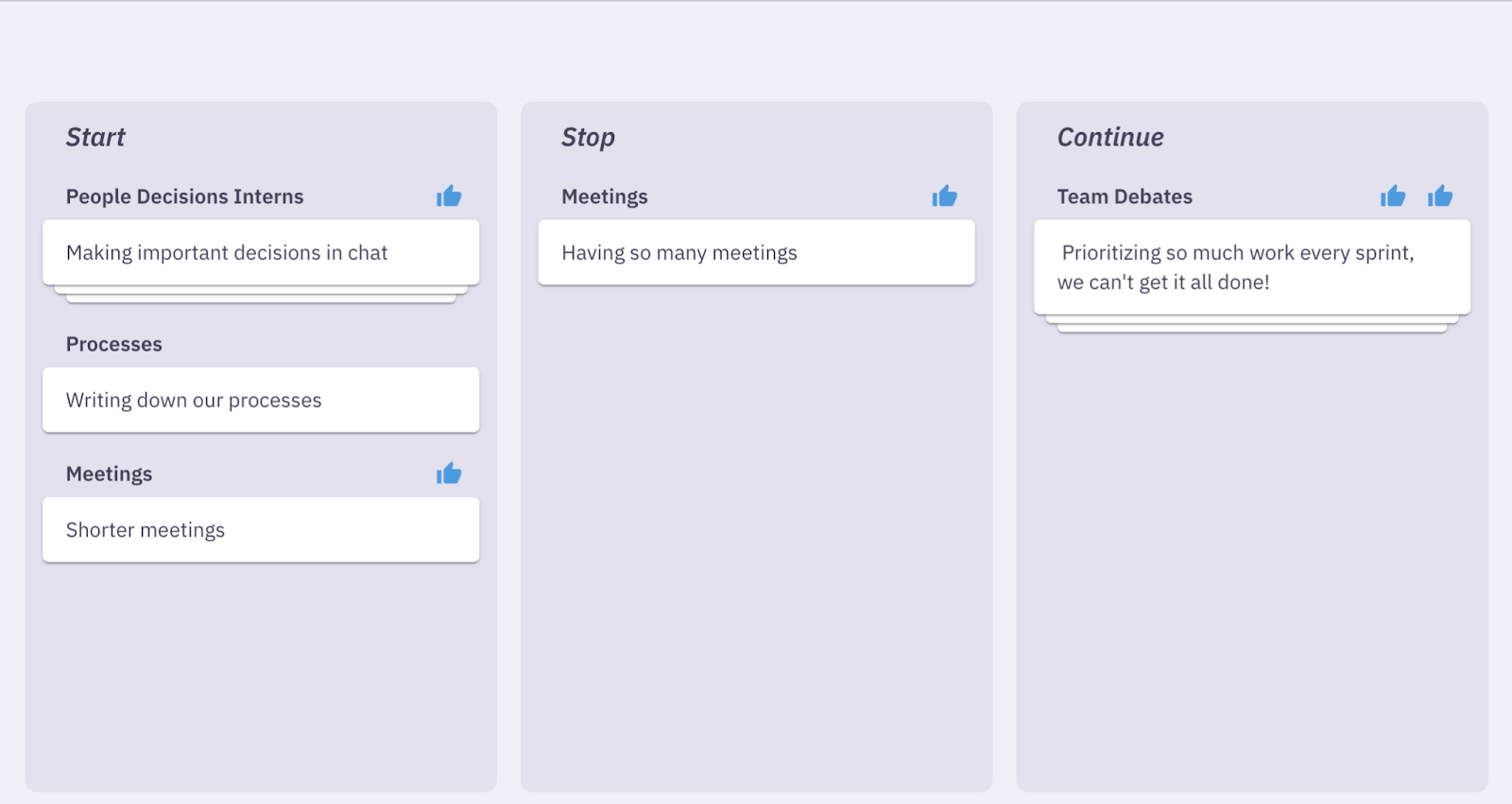Screen dimensions: 1512x804
Task: Select the 'Team Debates' group title
Action: click(1124, 197)
